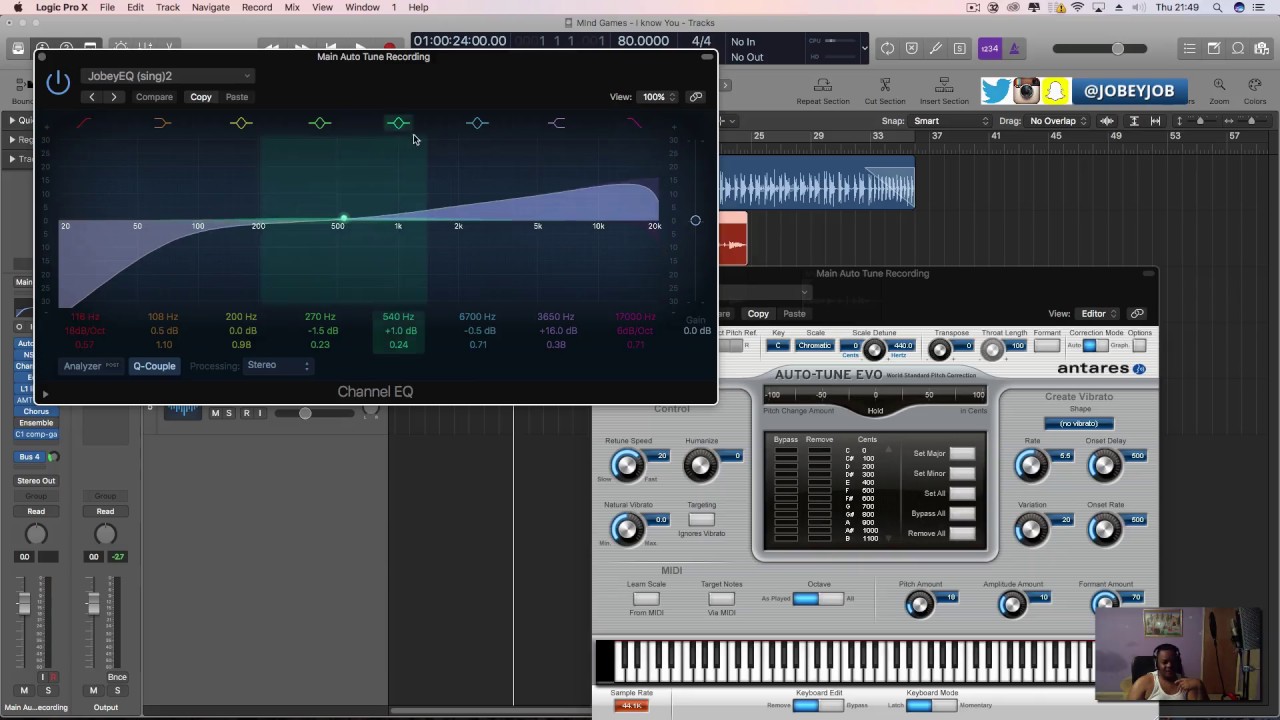This screenshot has height=720, width=1280.
Task: Open the JobeyEQ (sing)2 preset dropdown
Action: [x=167, y=76]
